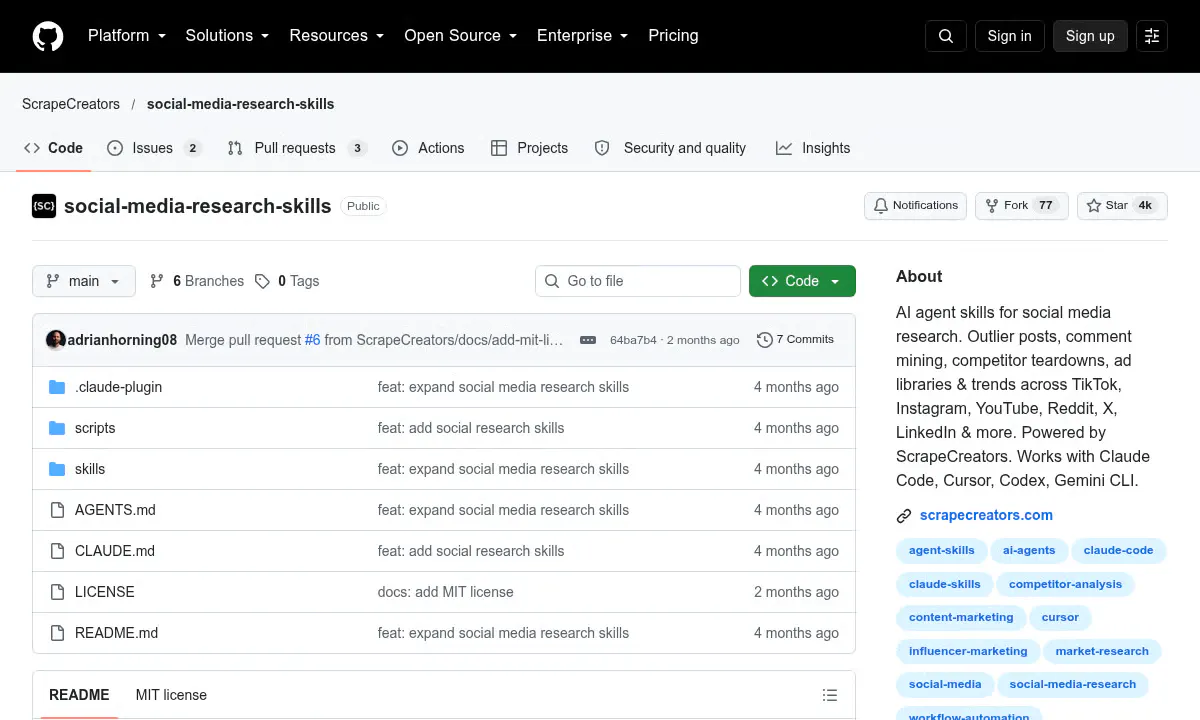The width and height of the screenshot is (1200, 720).
Task: View 7 Commits history
Action: click(x=795, y=340)
